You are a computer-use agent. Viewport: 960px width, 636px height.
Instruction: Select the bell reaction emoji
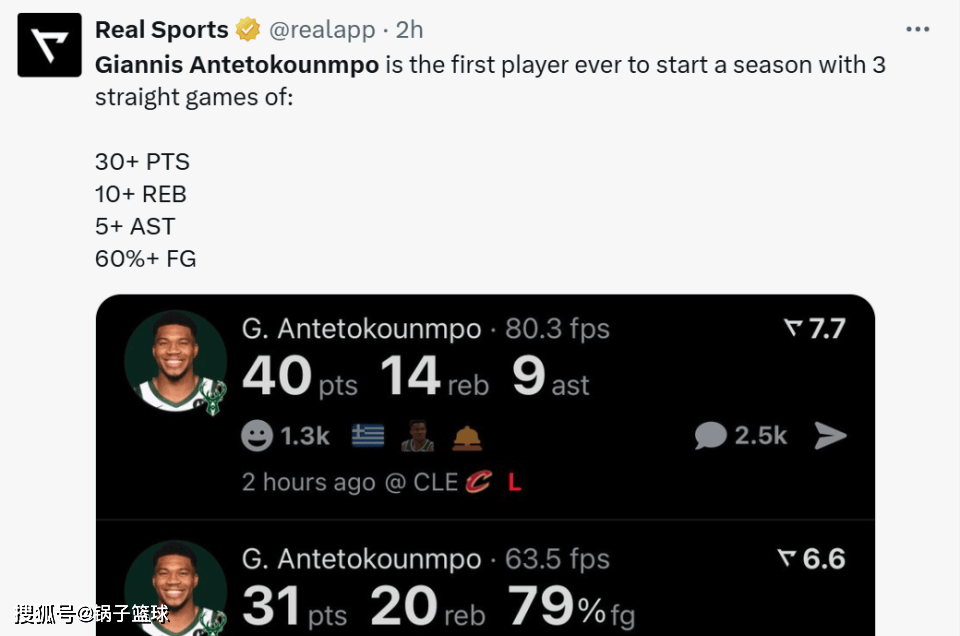(467, 435)
